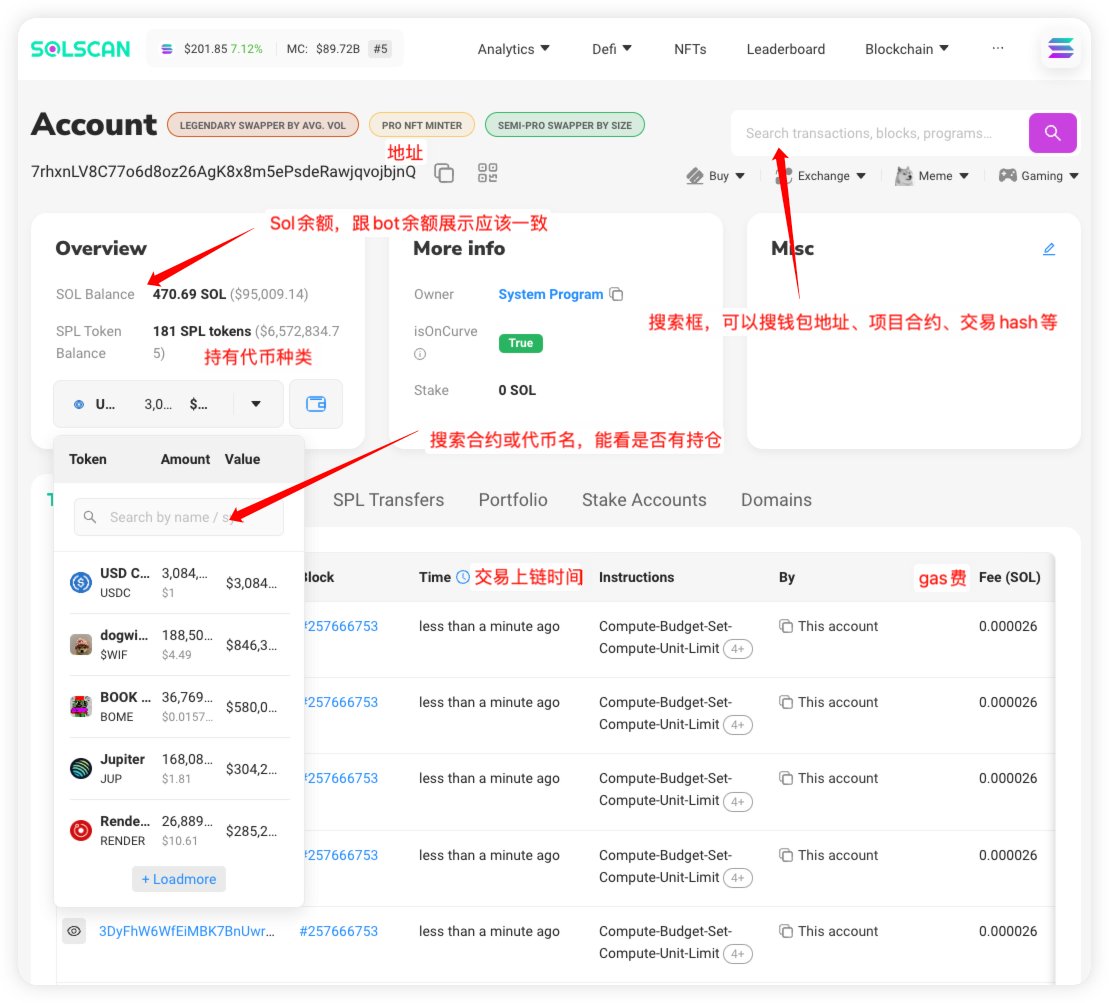
Task: Click the Loadmore button in token list
Action: (x=179, y=879)
